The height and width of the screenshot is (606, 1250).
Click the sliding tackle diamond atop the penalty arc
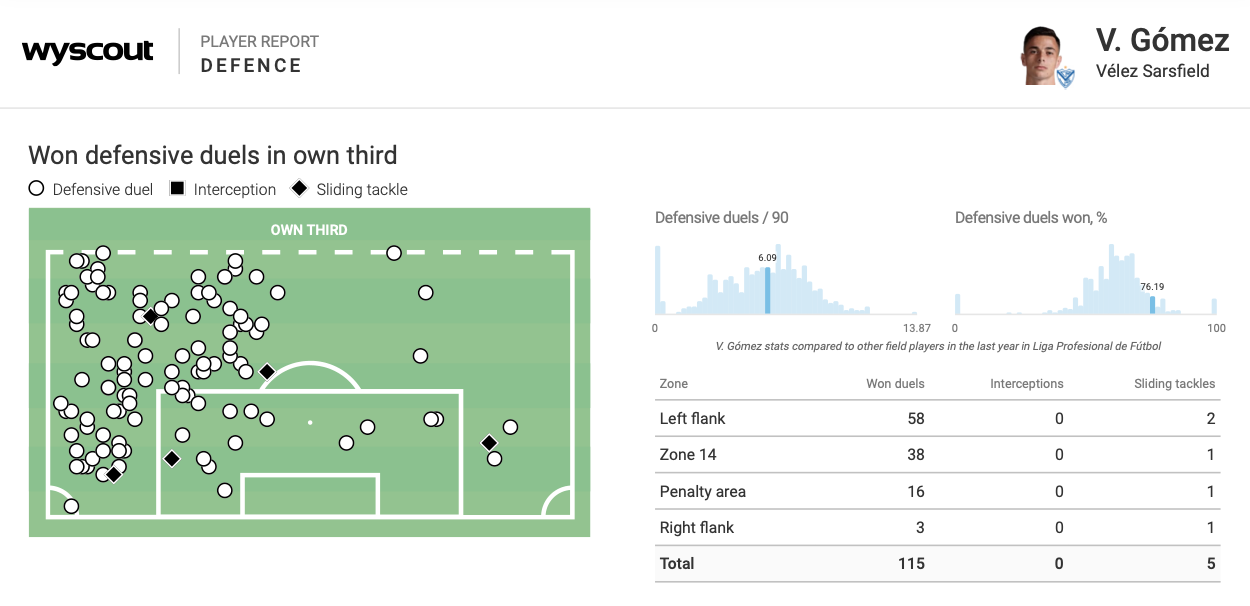[267, 372]
